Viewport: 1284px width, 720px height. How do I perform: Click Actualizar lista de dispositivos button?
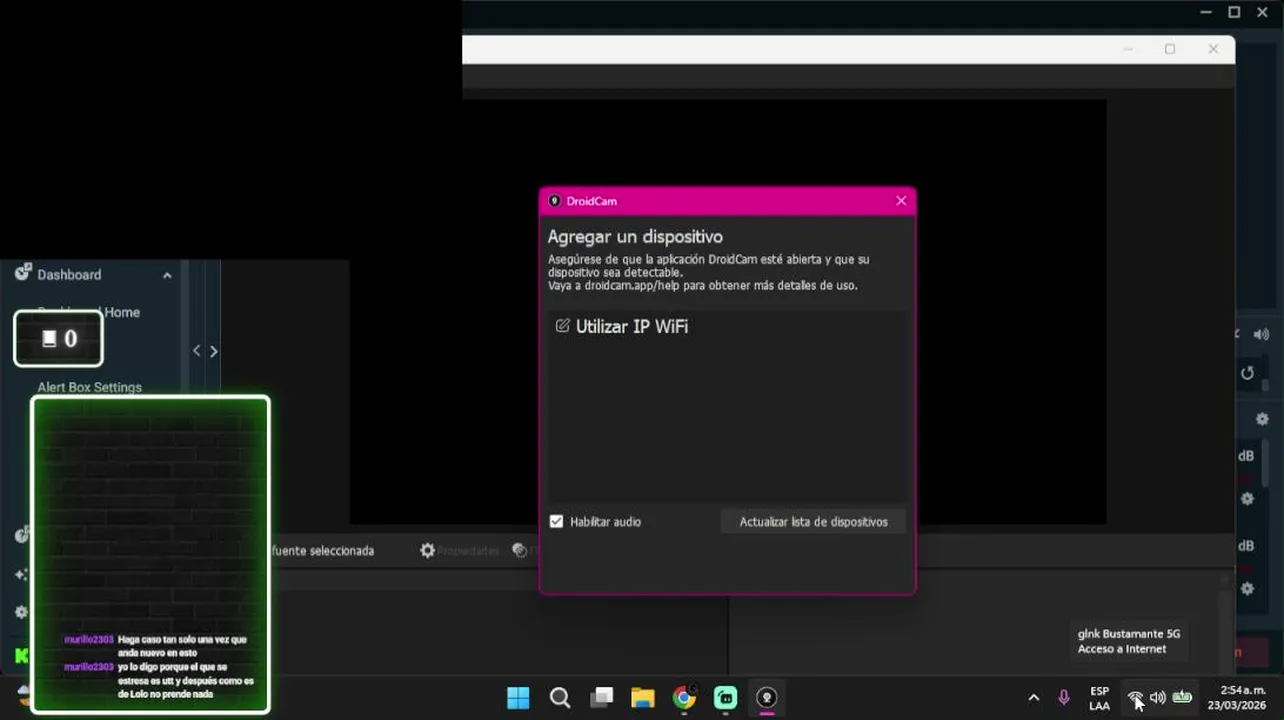813,521
